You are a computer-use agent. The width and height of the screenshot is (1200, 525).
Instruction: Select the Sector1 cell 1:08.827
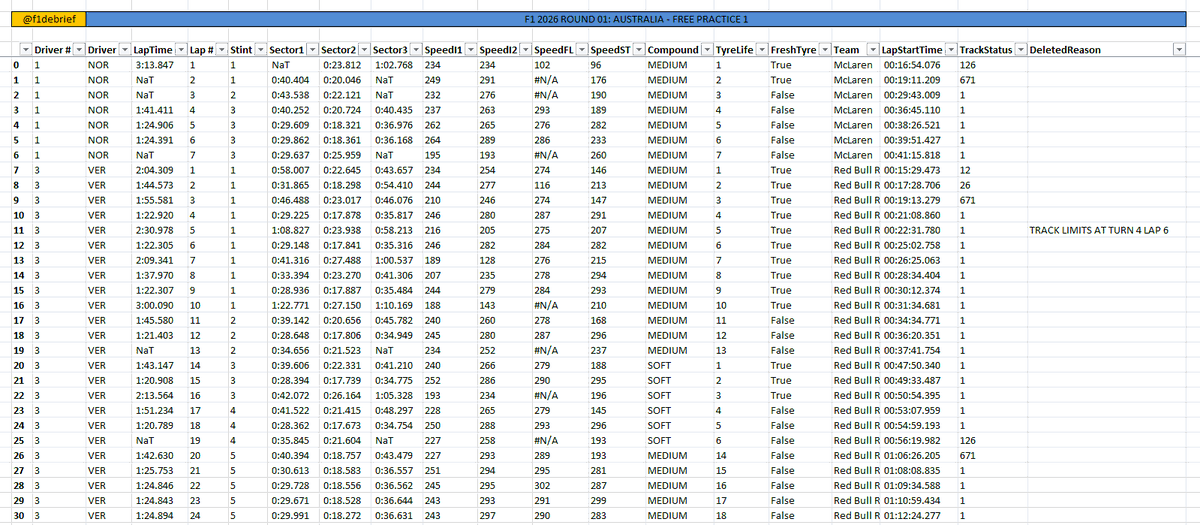pyautogui.click(x=293, y=231)
